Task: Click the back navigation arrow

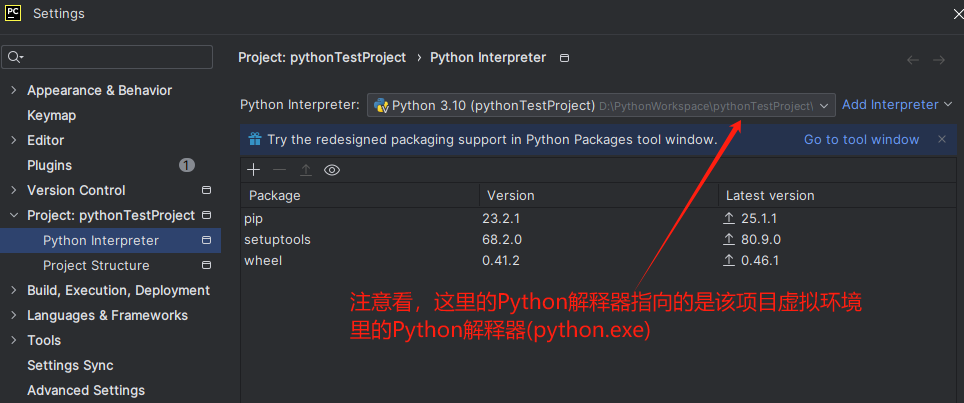Action: (913, 60)
